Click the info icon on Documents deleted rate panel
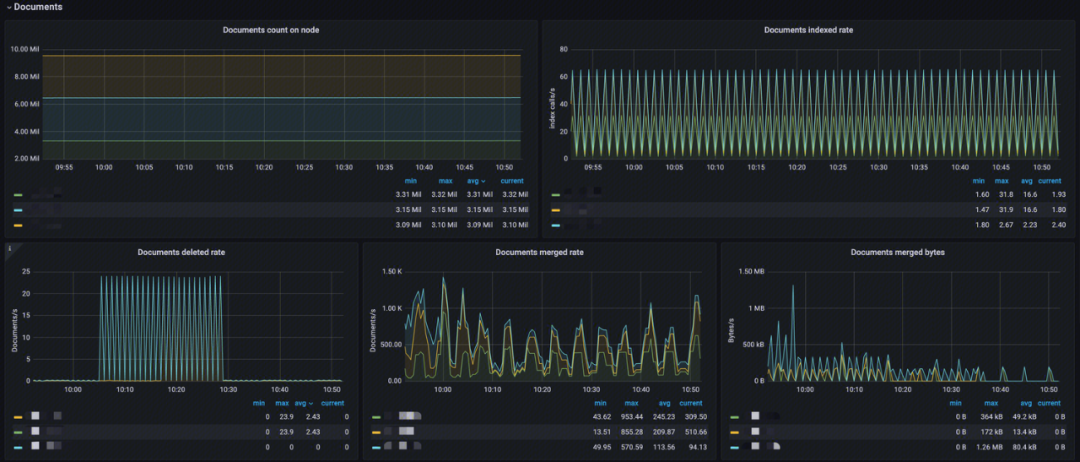Image resolution: width=1080 pixels, height=462 pixels. (10, 247)
